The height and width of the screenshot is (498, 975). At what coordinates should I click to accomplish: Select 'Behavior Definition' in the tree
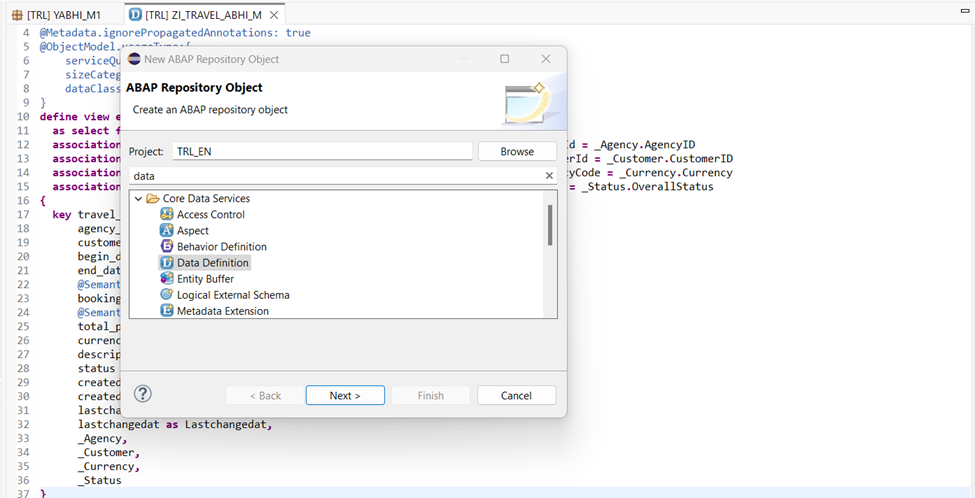pyautogui.click(x=222, y=247)
